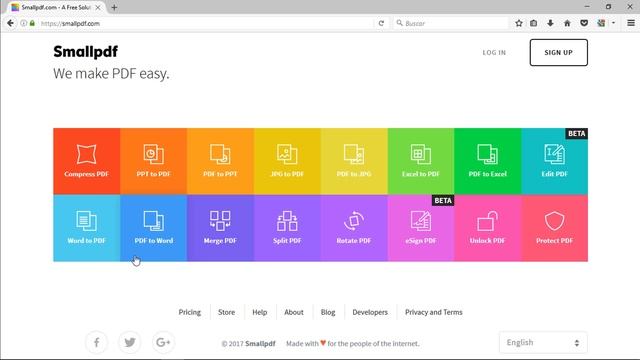
Task: Open the JPG to PDF tool
Action: click(x=287, y=161)
